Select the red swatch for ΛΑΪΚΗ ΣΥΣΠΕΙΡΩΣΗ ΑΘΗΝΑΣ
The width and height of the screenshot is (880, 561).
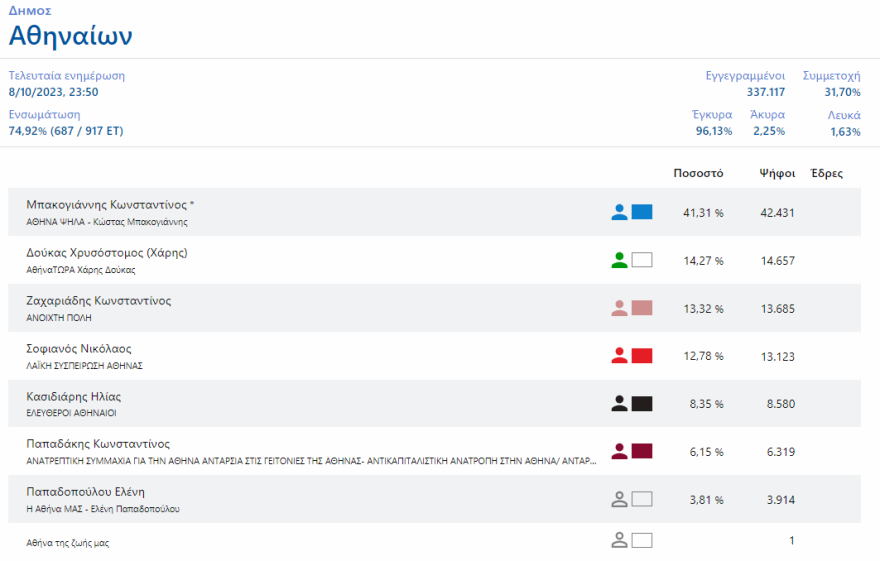[x=642, y=356]
